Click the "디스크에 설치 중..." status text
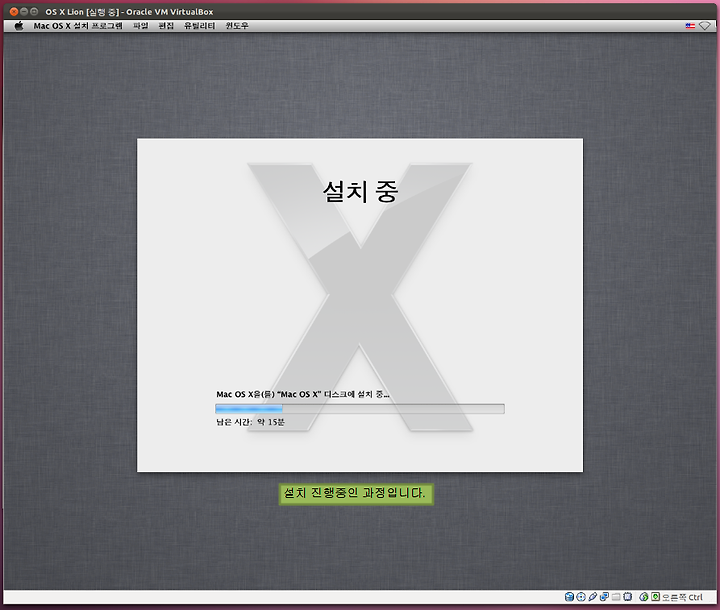720x610 pixels. coord(357,394)
